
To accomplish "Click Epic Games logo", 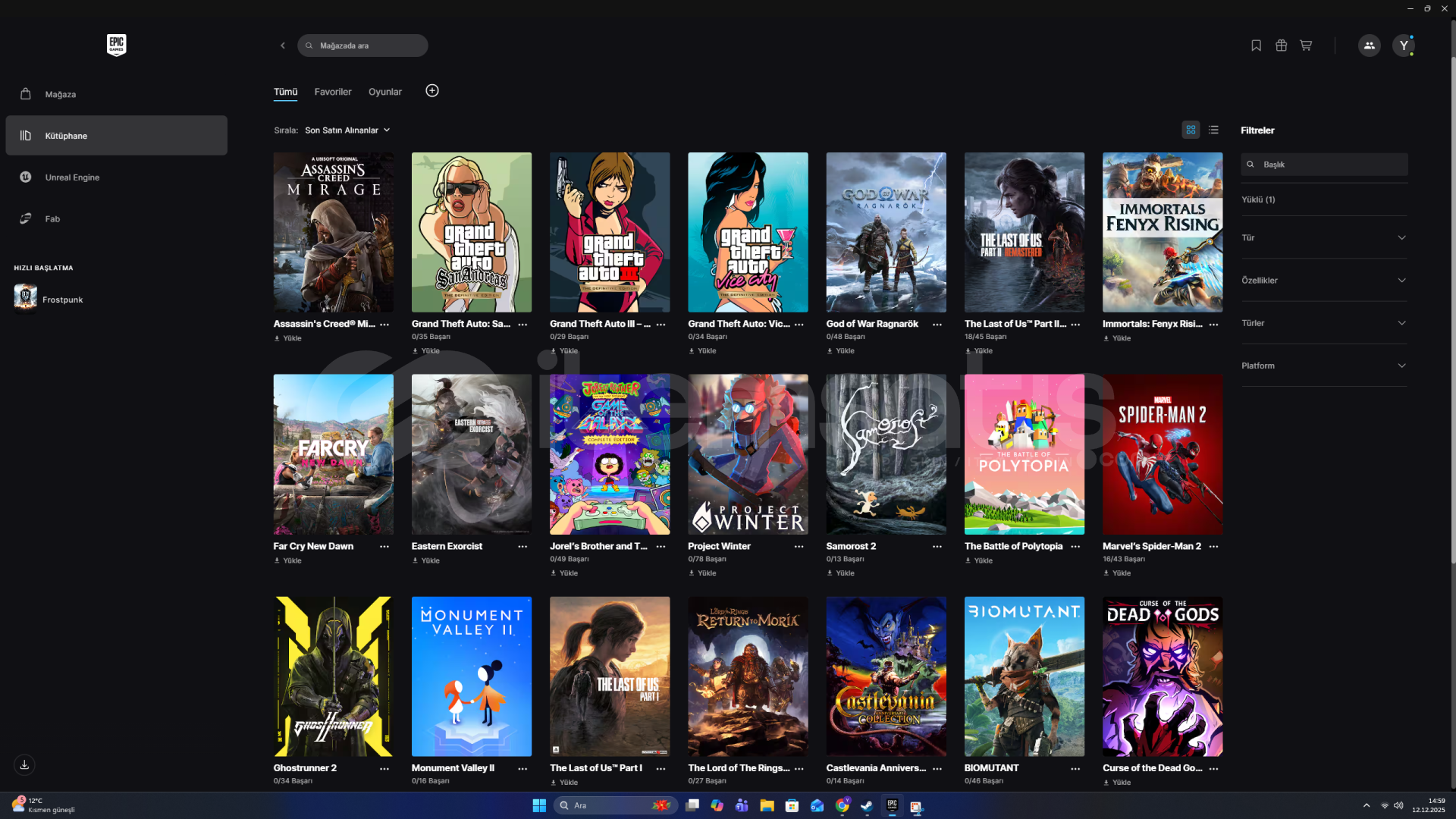I will [x=116, y=45].
